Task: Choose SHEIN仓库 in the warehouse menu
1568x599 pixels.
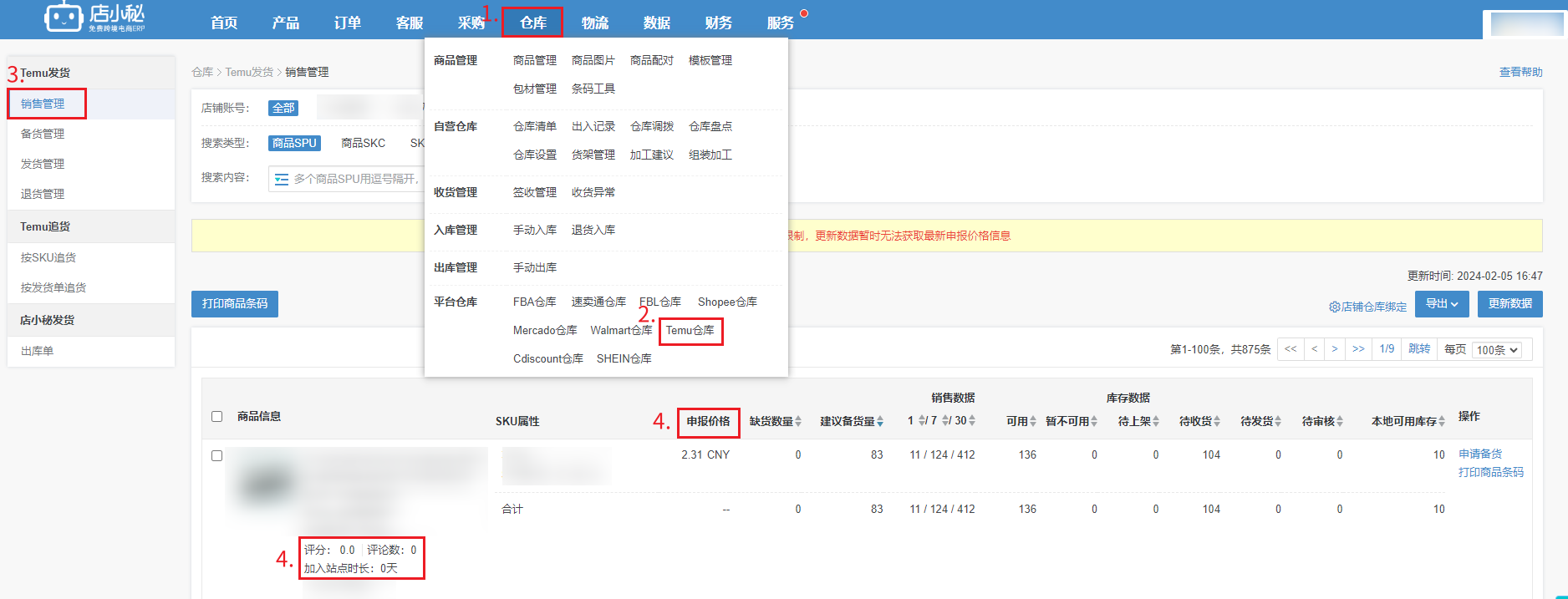Action: [624, 359]
